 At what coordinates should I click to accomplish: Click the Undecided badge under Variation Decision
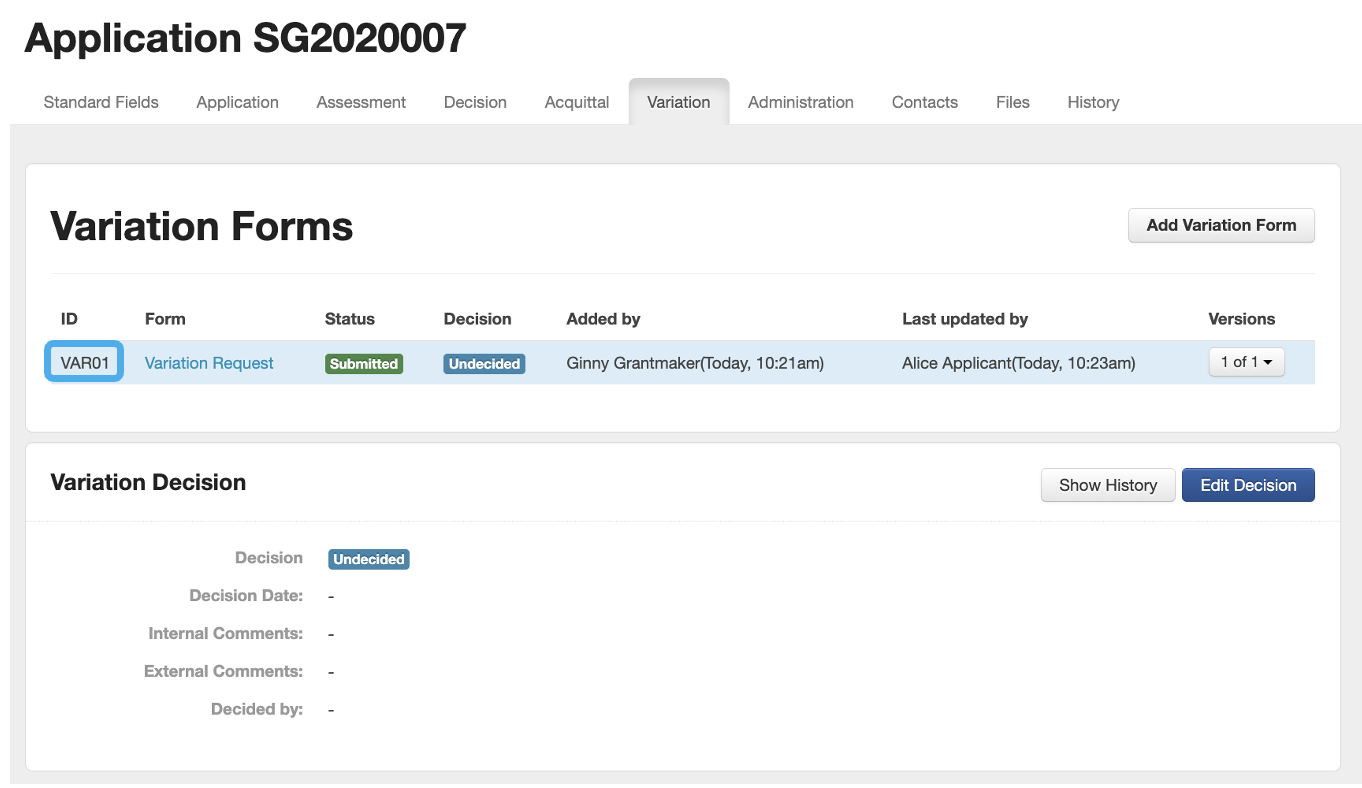[369, 559]
